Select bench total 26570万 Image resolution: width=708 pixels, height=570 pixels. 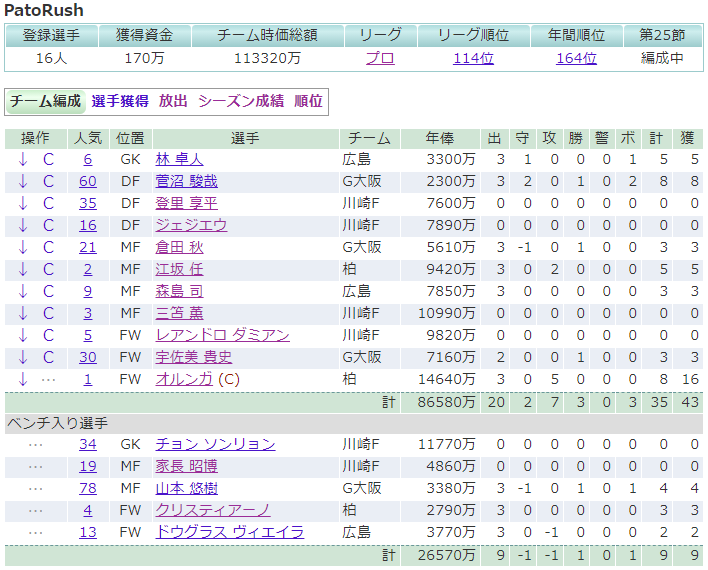[447, 555]
